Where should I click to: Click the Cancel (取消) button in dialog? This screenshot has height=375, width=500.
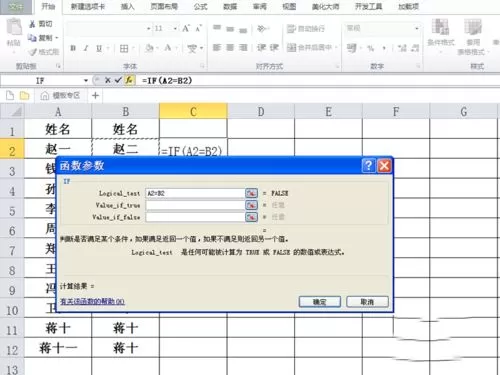click(367, 302)
